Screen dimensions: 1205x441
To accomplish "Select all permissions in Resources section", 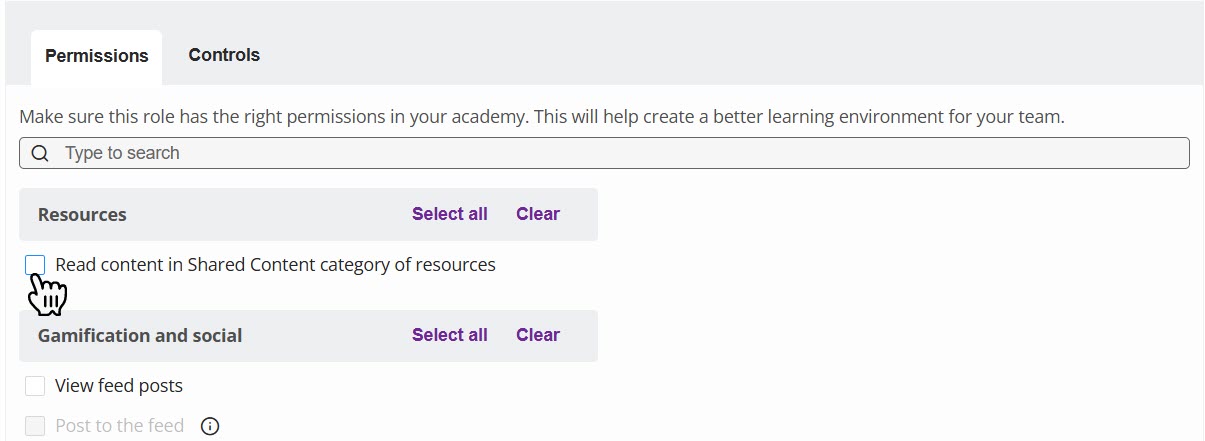I will pyautogui.click(x=449, y=214).
